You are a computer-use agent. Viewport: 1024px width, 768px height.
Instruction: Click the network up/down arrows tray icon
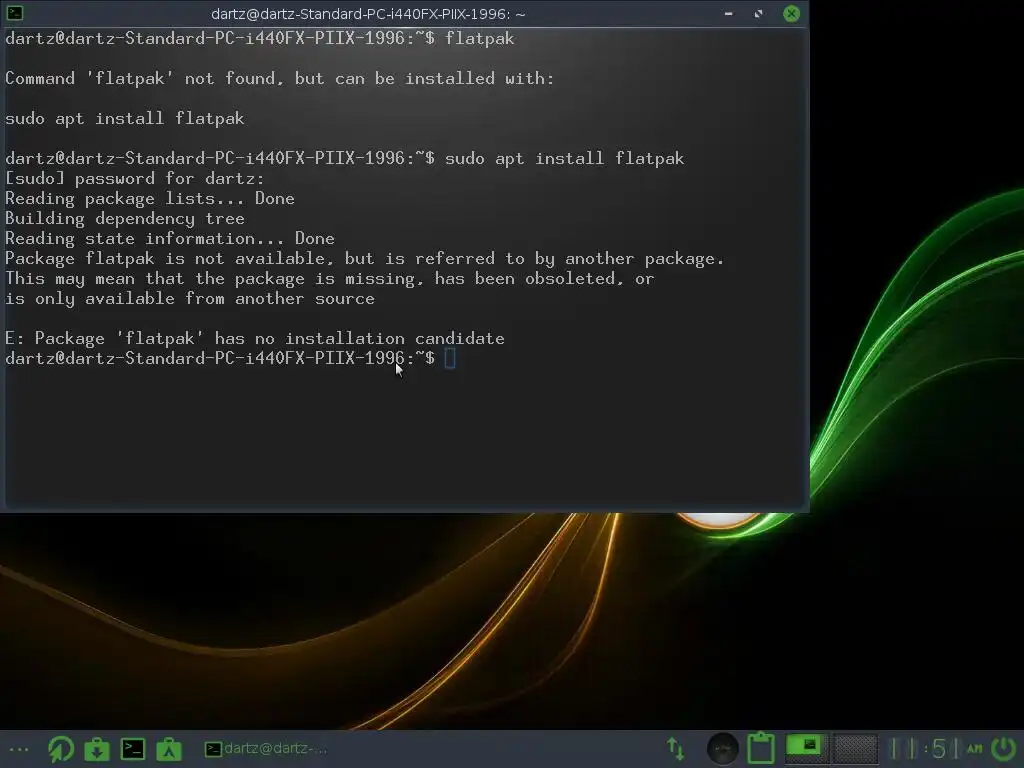(675, 749)
